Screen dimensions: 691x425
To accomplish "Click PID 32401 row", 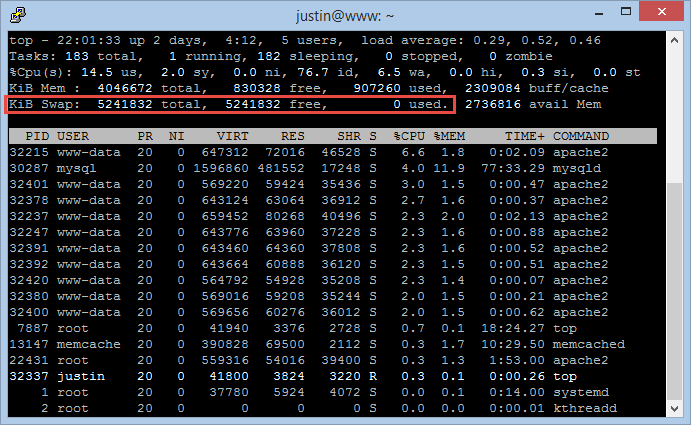I will [333, 184].
